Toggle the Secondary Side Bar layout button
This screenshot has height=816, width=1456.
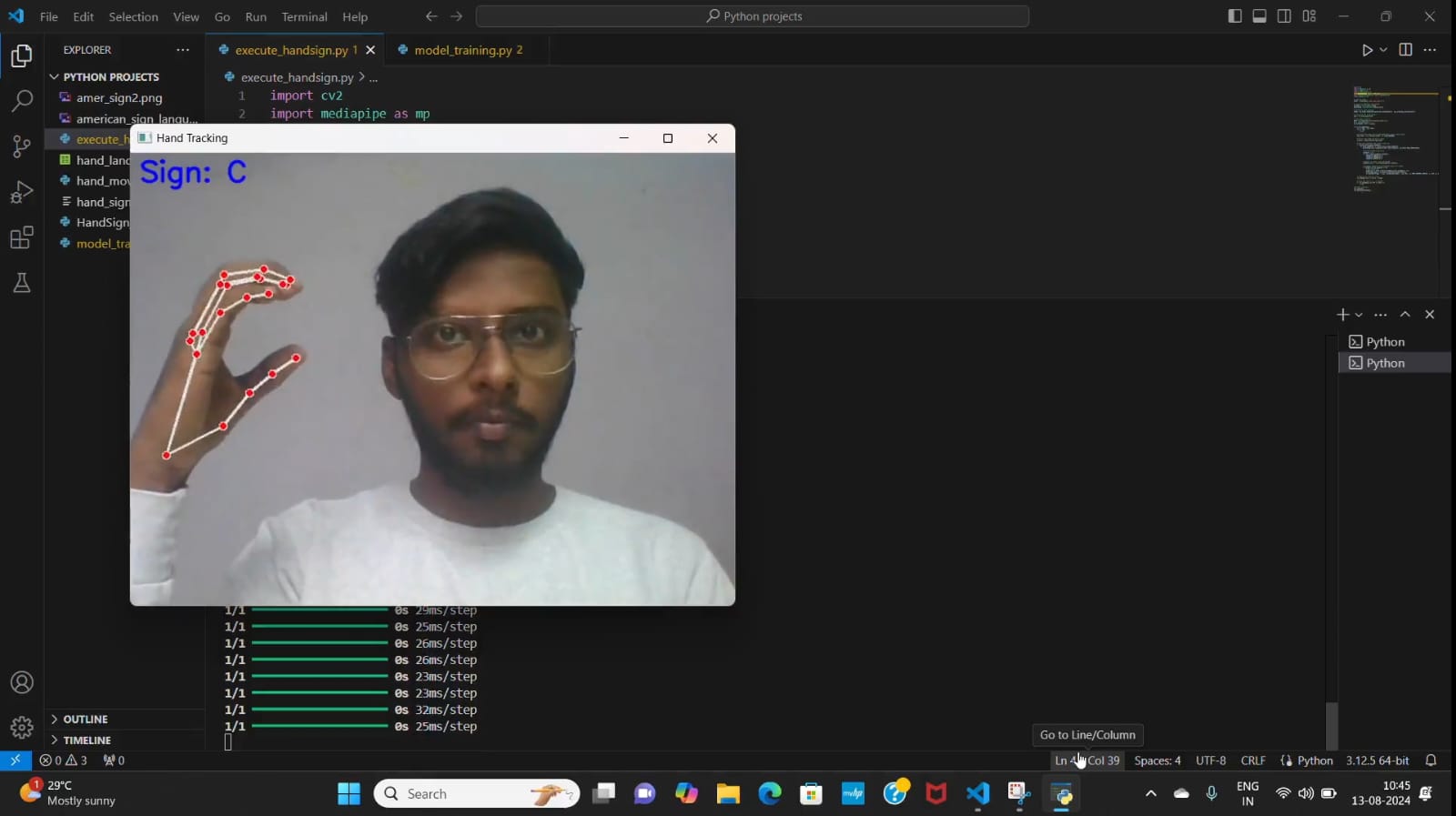[1284, 16]
